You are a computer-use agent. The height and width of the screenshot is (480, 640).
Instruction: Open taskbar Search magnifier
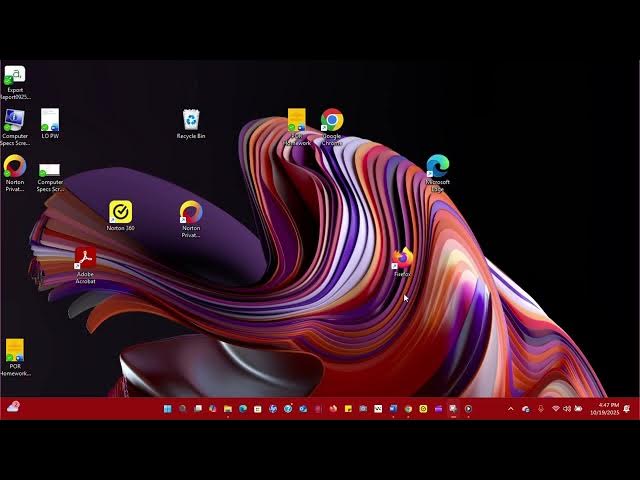(x=182, y=409)
